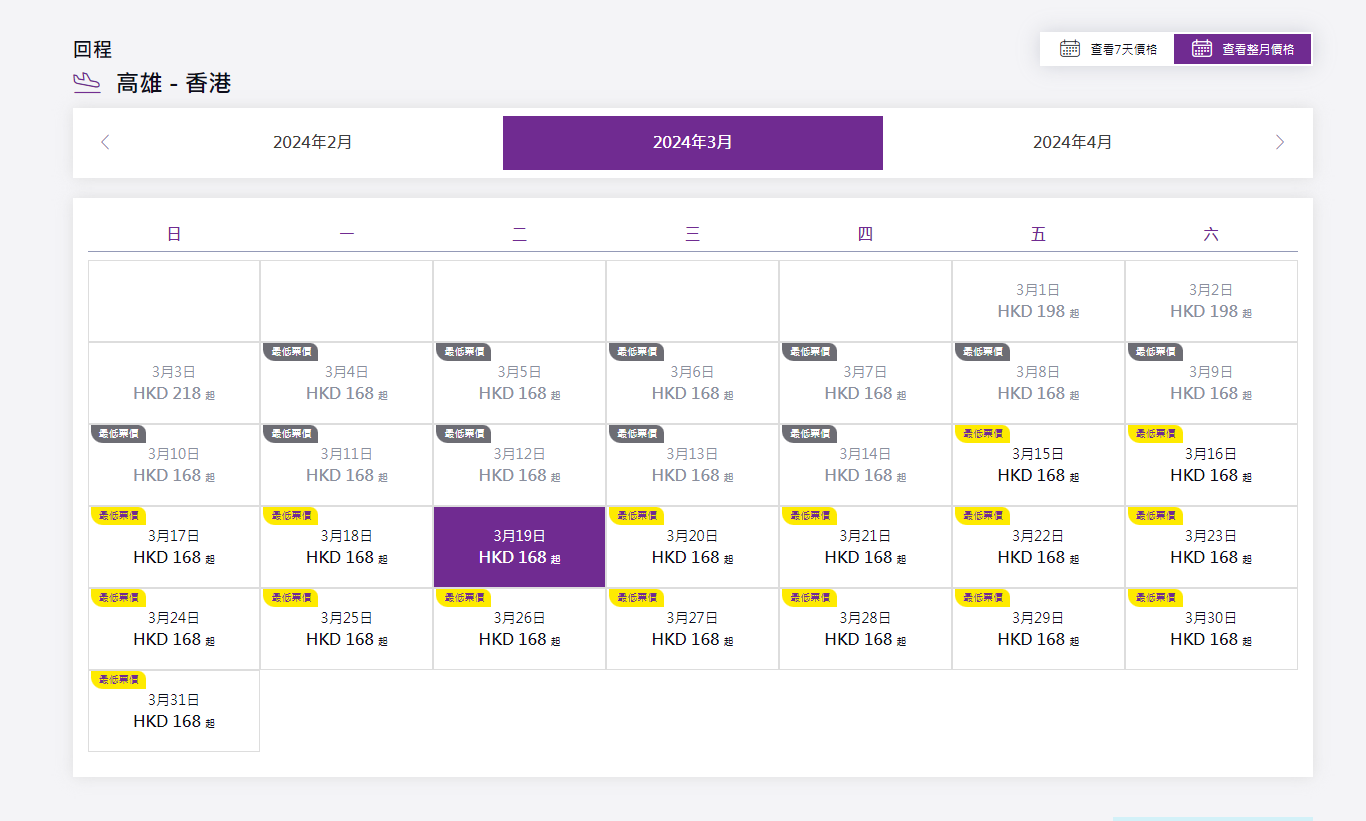Choose 3月28日 HKD 168 fare
Screen dimensions: 1366x821
(x=865, y=630)
